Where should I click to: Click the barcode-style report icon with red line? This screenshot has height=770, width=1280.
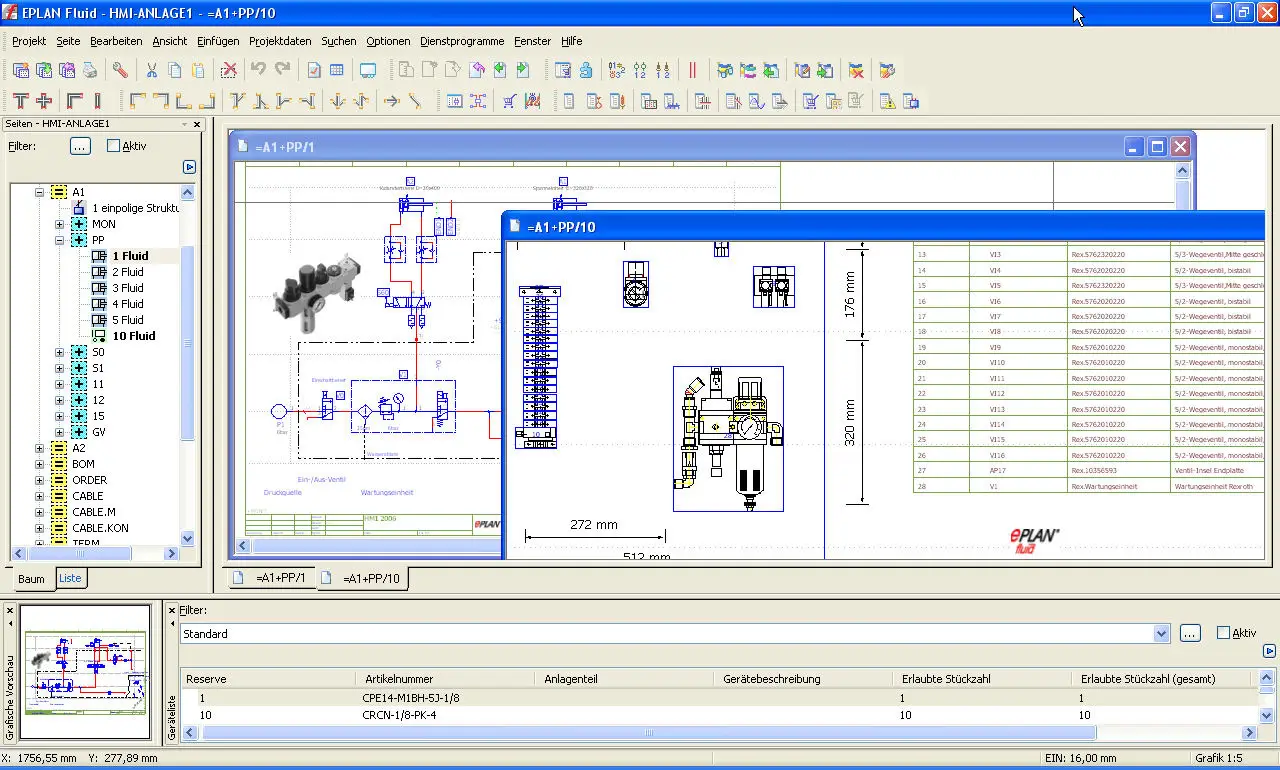click(702, 101)
